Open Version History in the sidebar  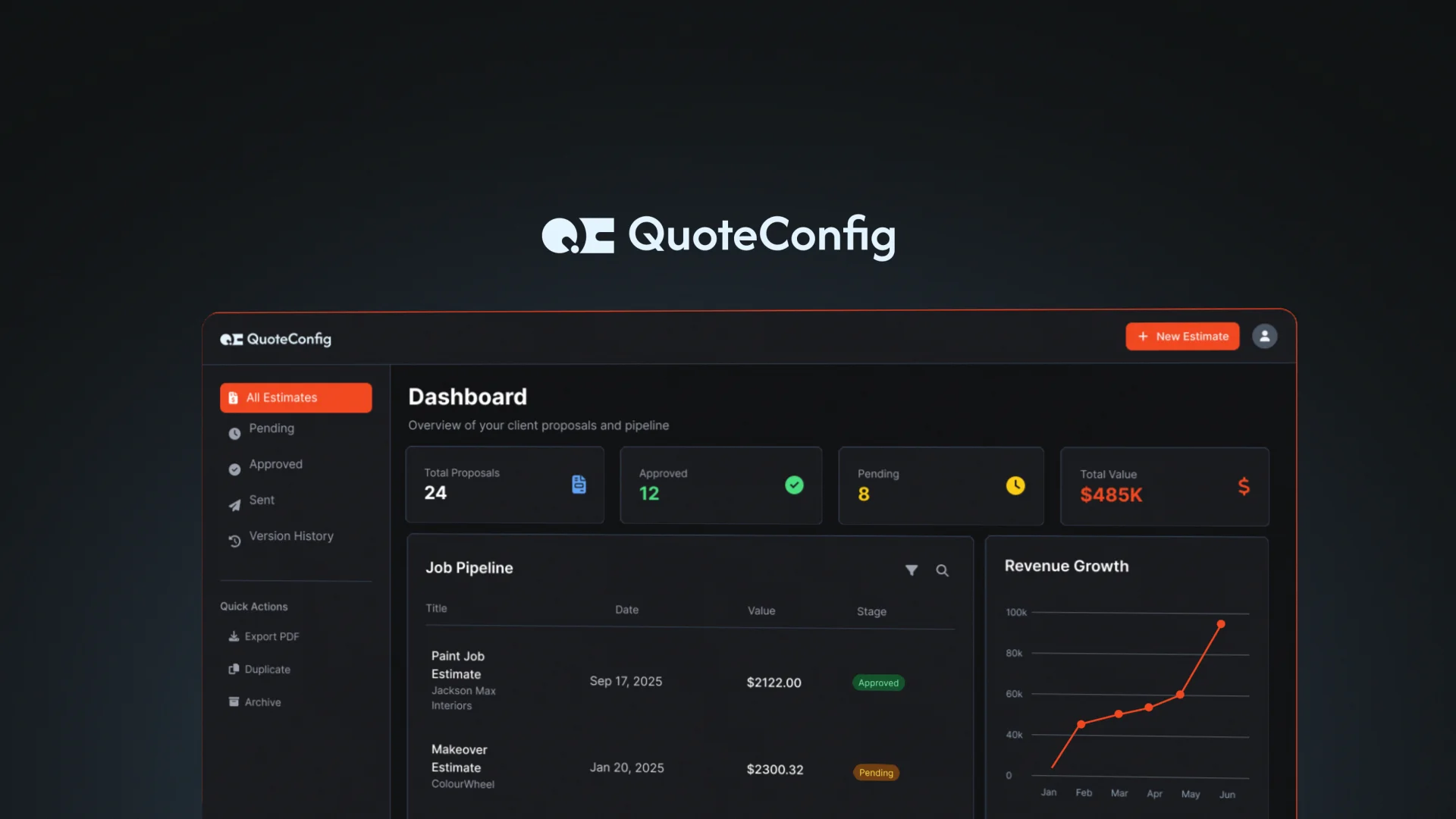290,536
